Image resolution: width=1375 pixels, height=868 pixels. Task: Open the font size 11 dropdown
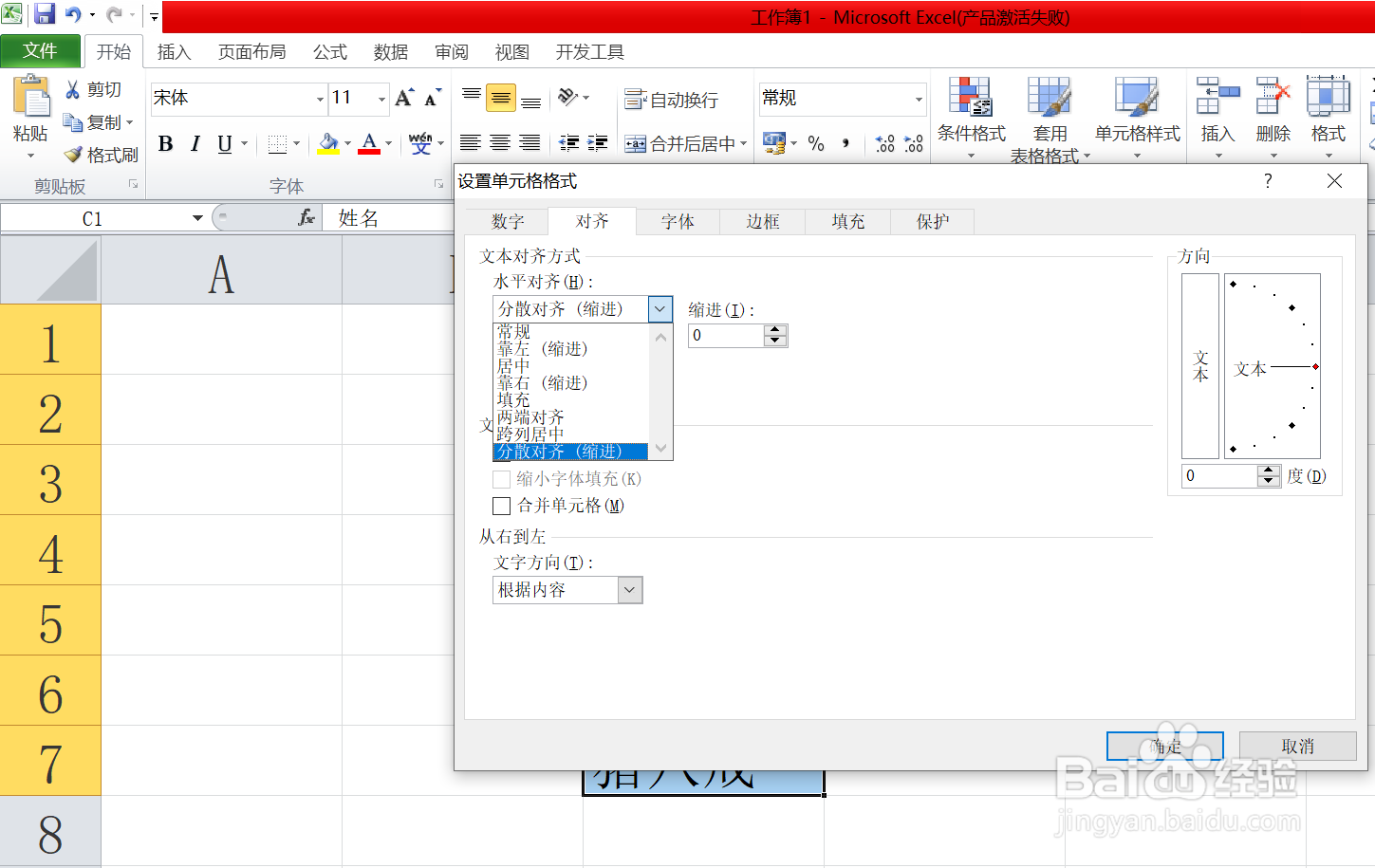pyautogui.click(x=381, y=99)
